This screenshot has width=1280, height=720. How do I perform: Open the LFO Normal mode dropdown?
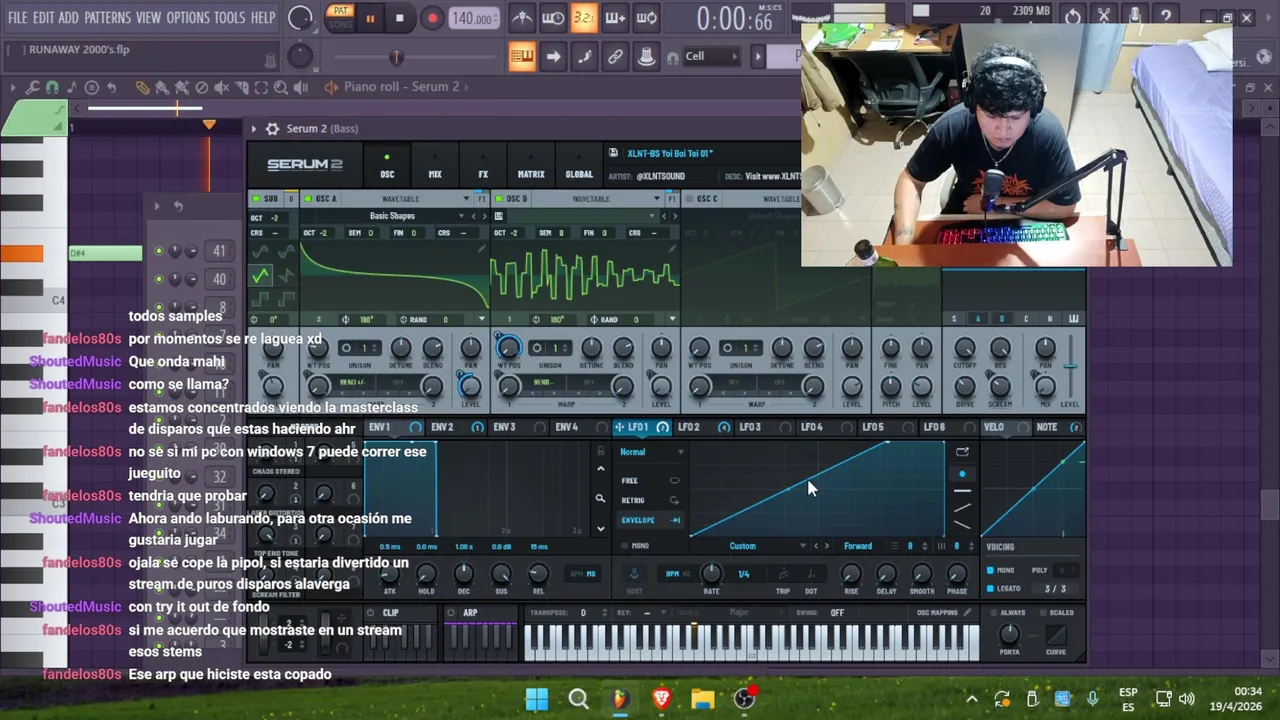tap(651, 452)
